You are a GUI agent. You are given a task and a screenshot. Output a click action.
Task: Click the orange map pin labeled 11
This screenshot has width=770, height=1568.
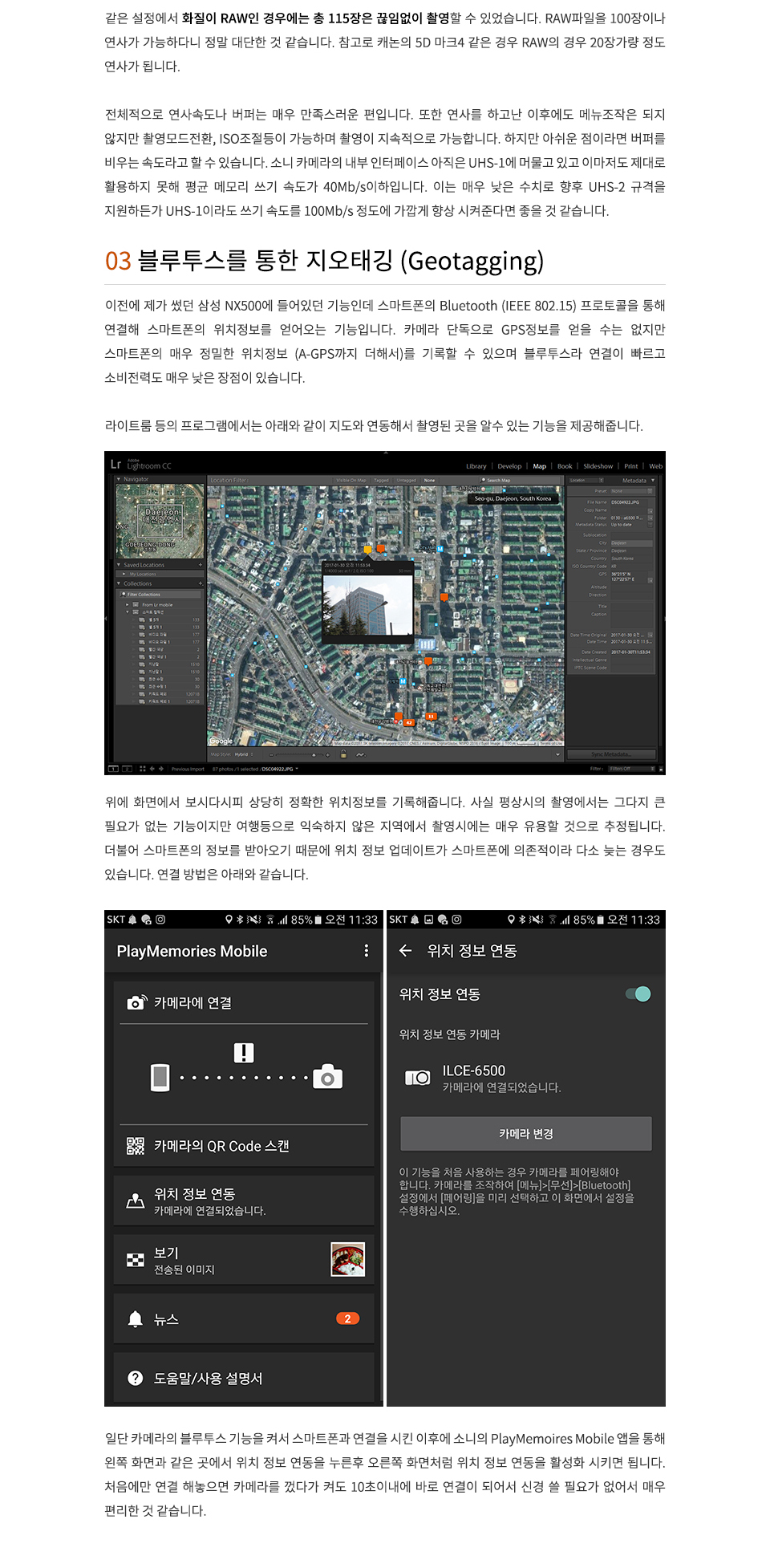pos(431,716)
